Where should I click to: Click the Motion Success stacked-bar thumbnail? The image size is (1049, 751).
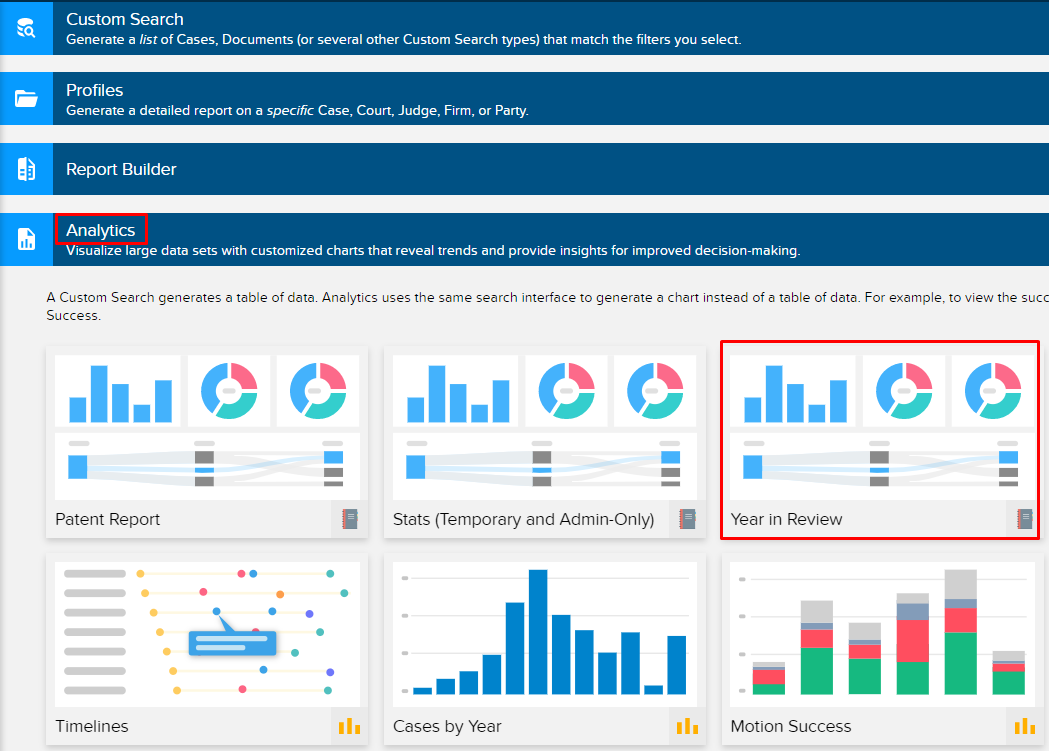pyautogui.click(x=882, y=634)
